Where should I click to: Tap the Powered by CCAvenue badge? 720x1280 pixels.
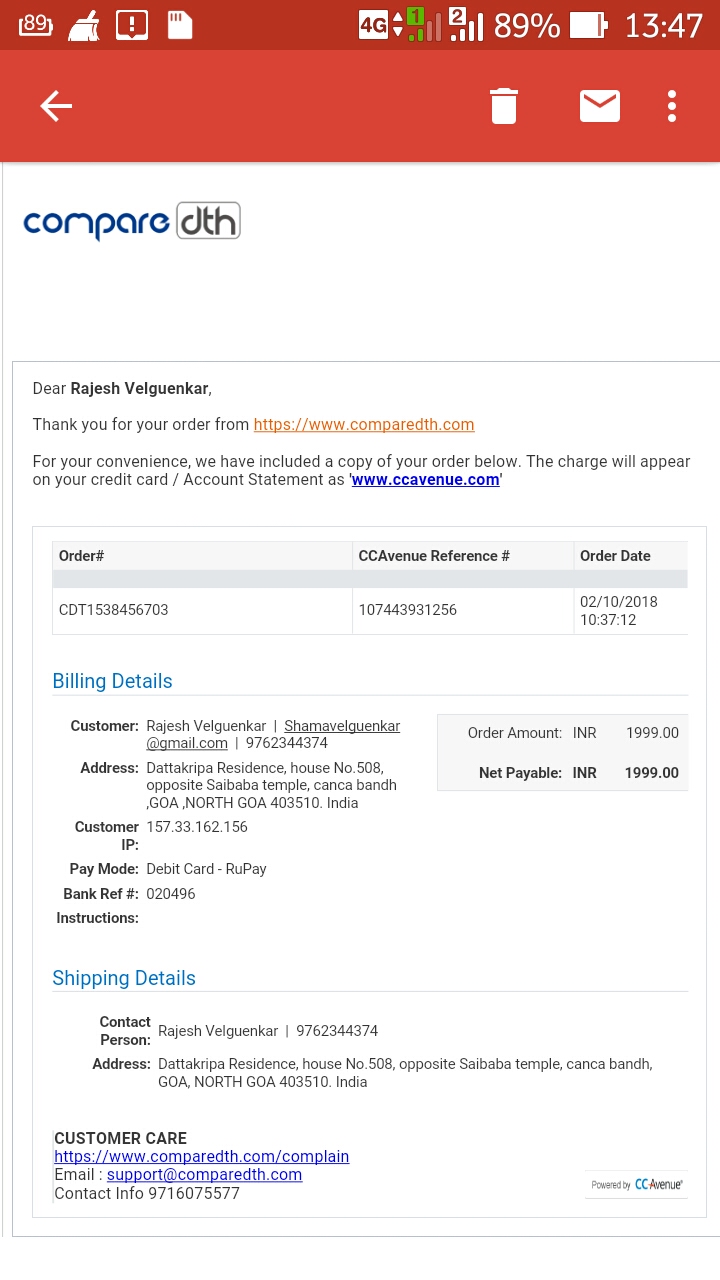(x=637, y=1184)
